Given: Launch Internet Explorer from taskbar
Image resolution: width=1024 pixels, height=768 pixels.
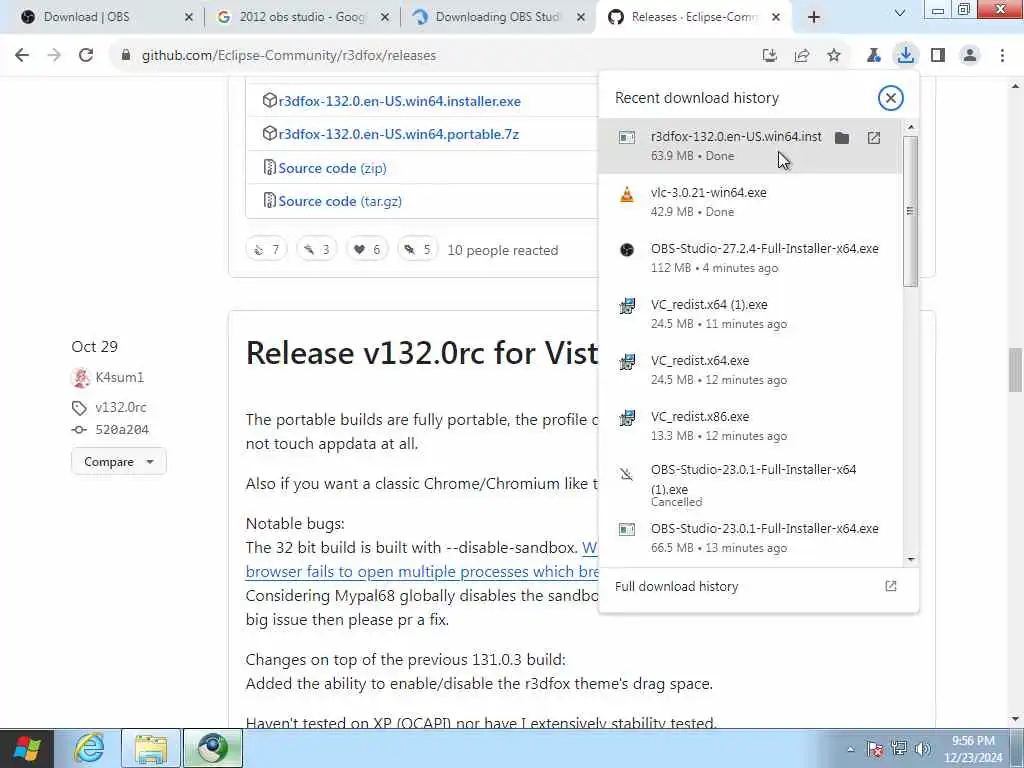Looking at the screenshot, I should pos(89,748).
